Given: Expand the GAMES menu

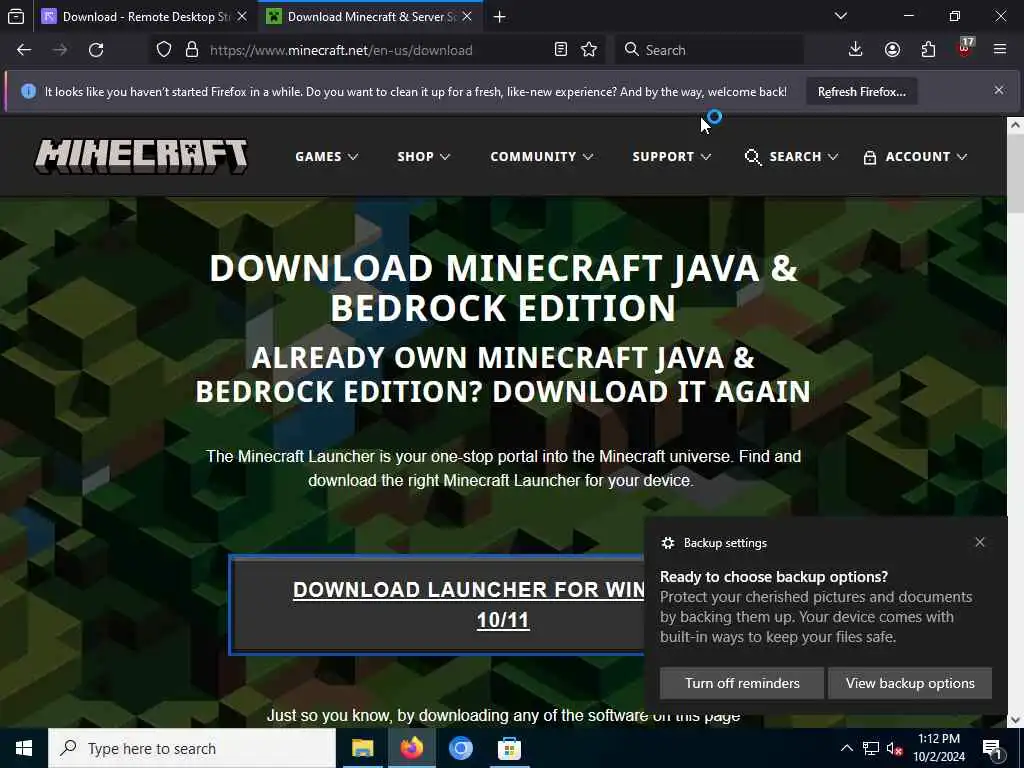Looking at the screenshot, I should point(327,157).
